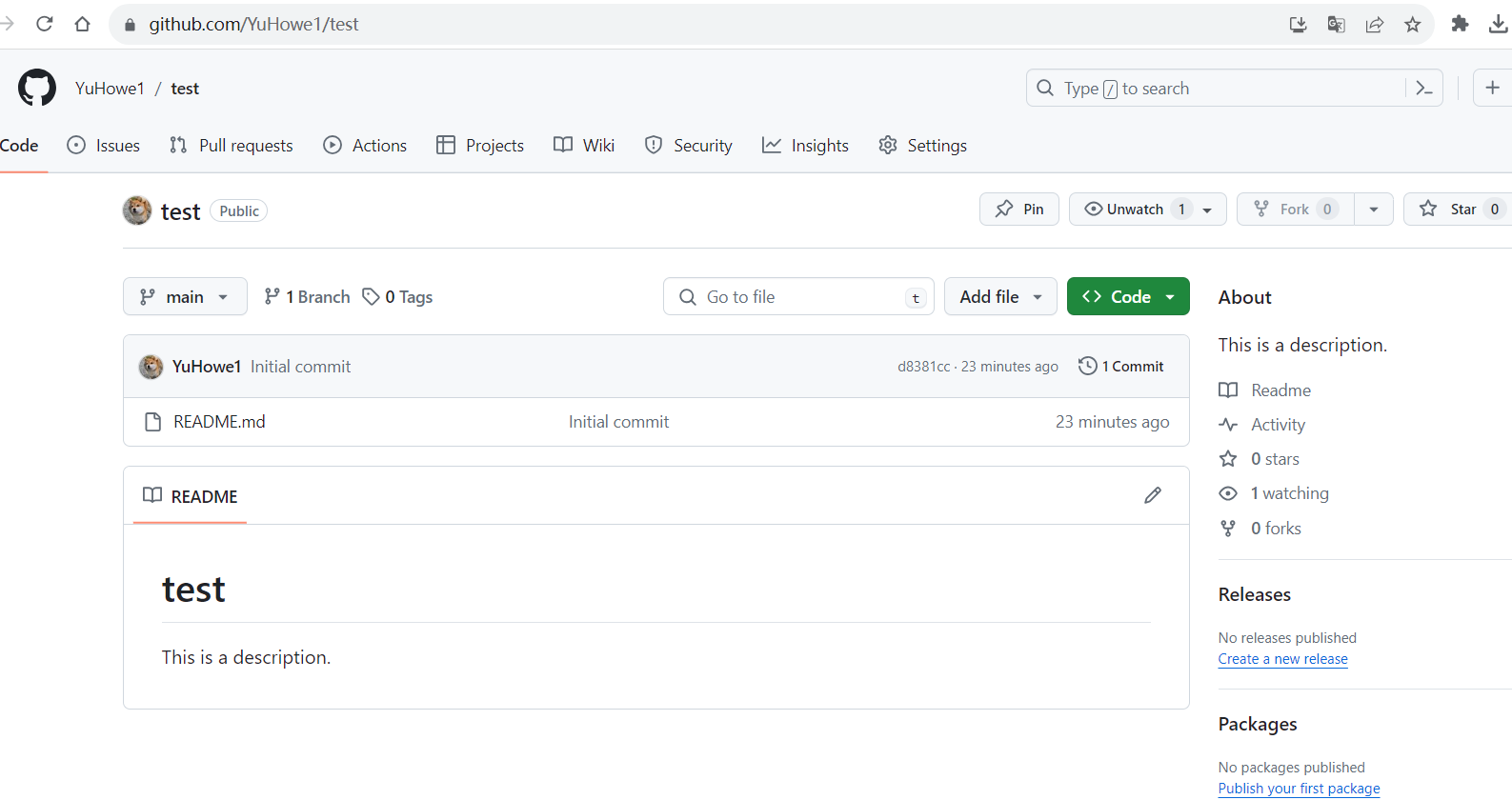1512x800 pixels.
Task: Click the tag icon beside 0 Tags
Action: (371, 297)
